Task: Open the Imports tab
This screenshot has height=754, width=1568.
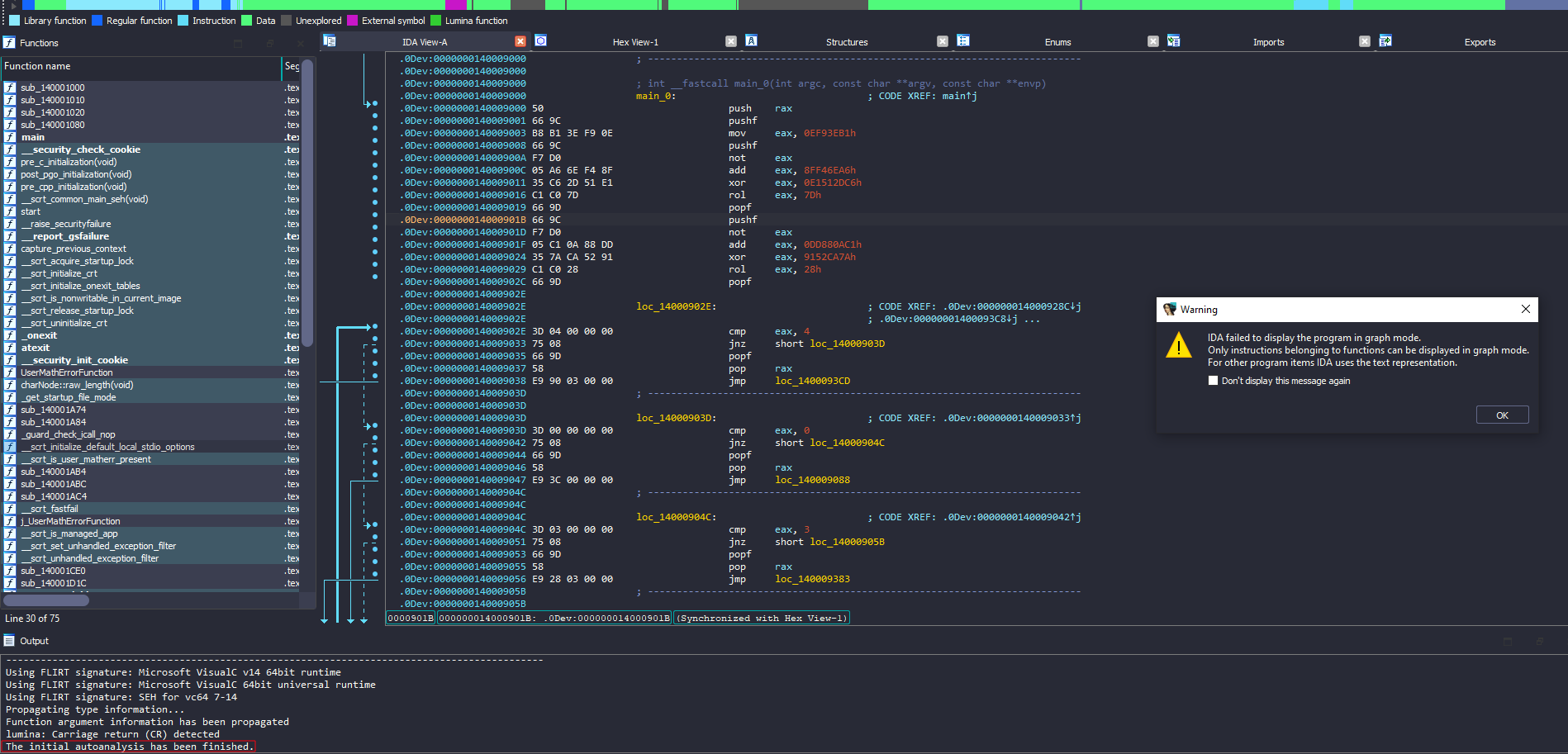Action: [1268, 42]
